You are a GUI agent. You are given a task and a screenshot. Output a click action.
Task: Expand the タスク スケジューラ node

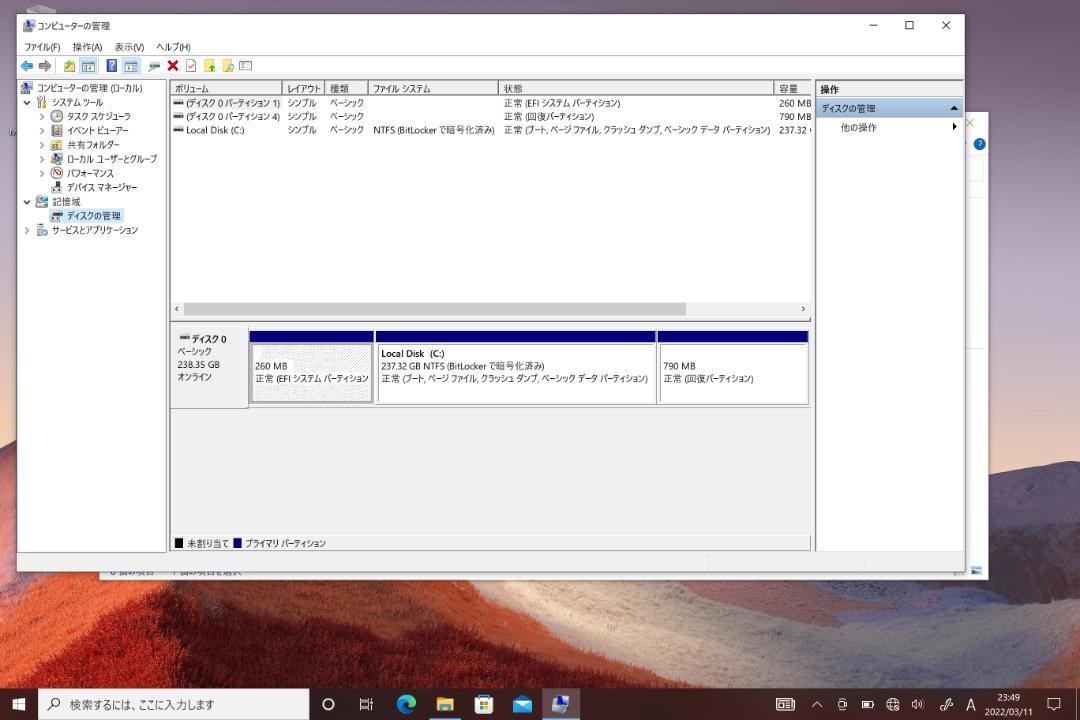[41, 116]
